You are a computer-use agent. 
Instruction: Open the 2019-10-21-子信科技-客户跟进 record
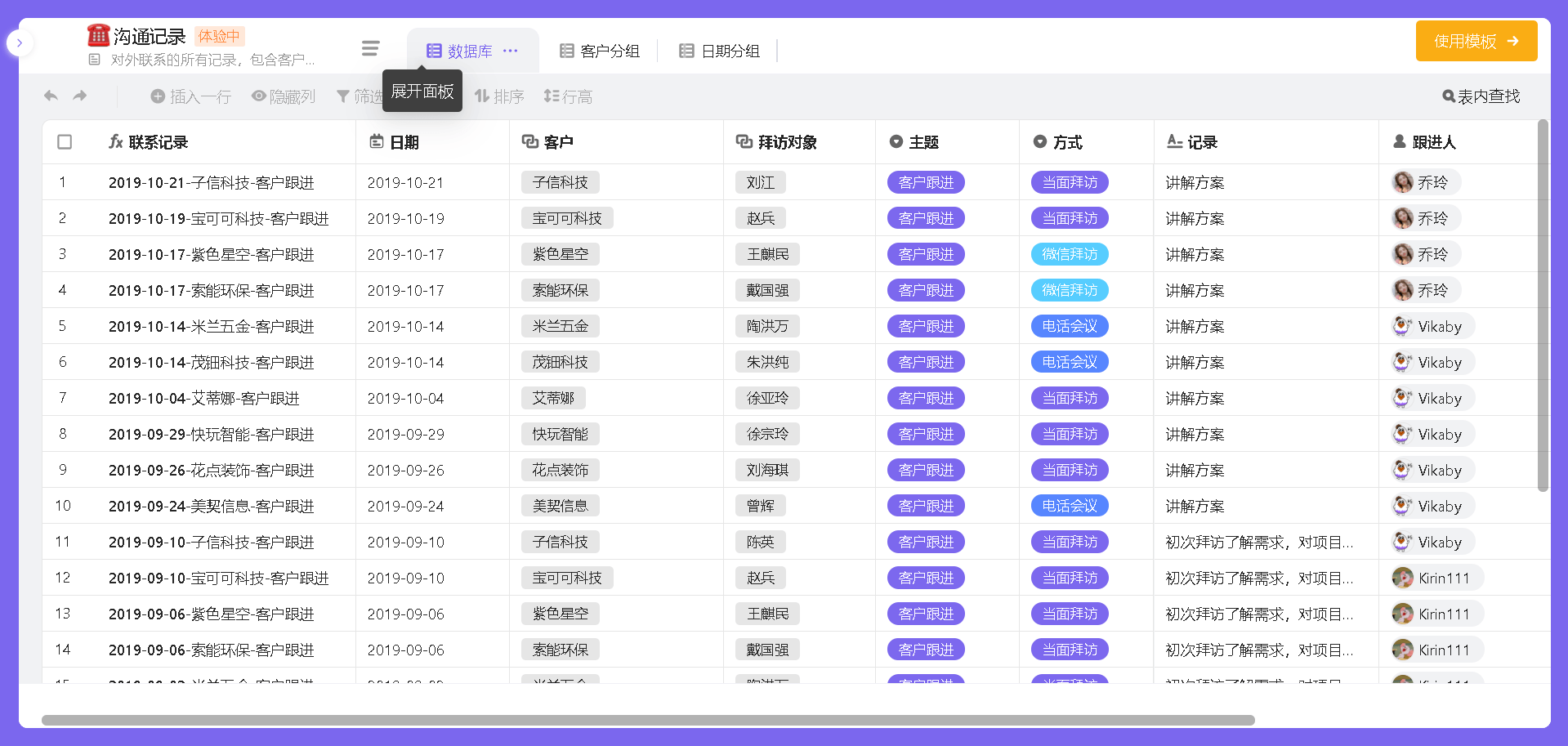[211, 182]
